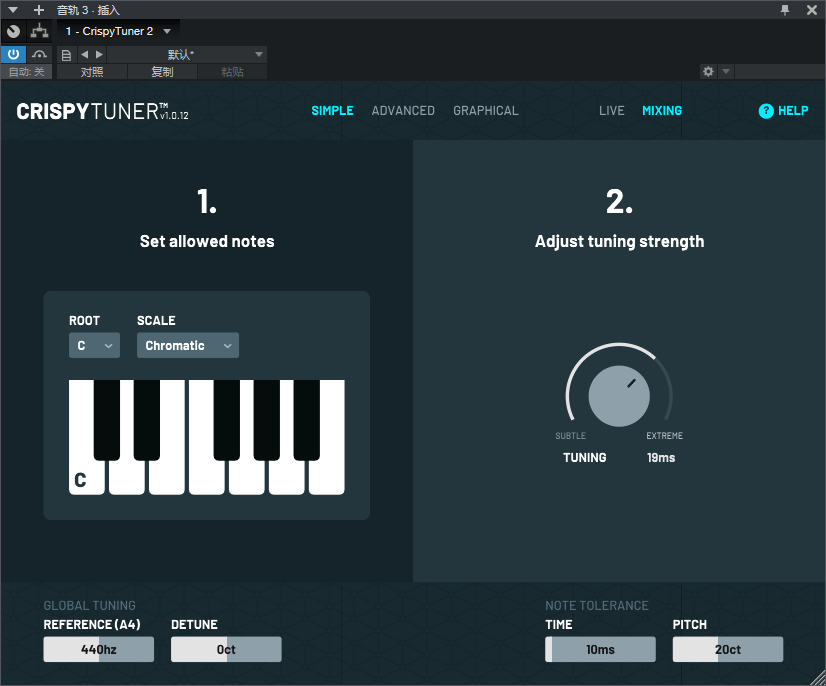The image size is (826, 686).
Task: Toggle the C# black key
Action: point(106,420)
